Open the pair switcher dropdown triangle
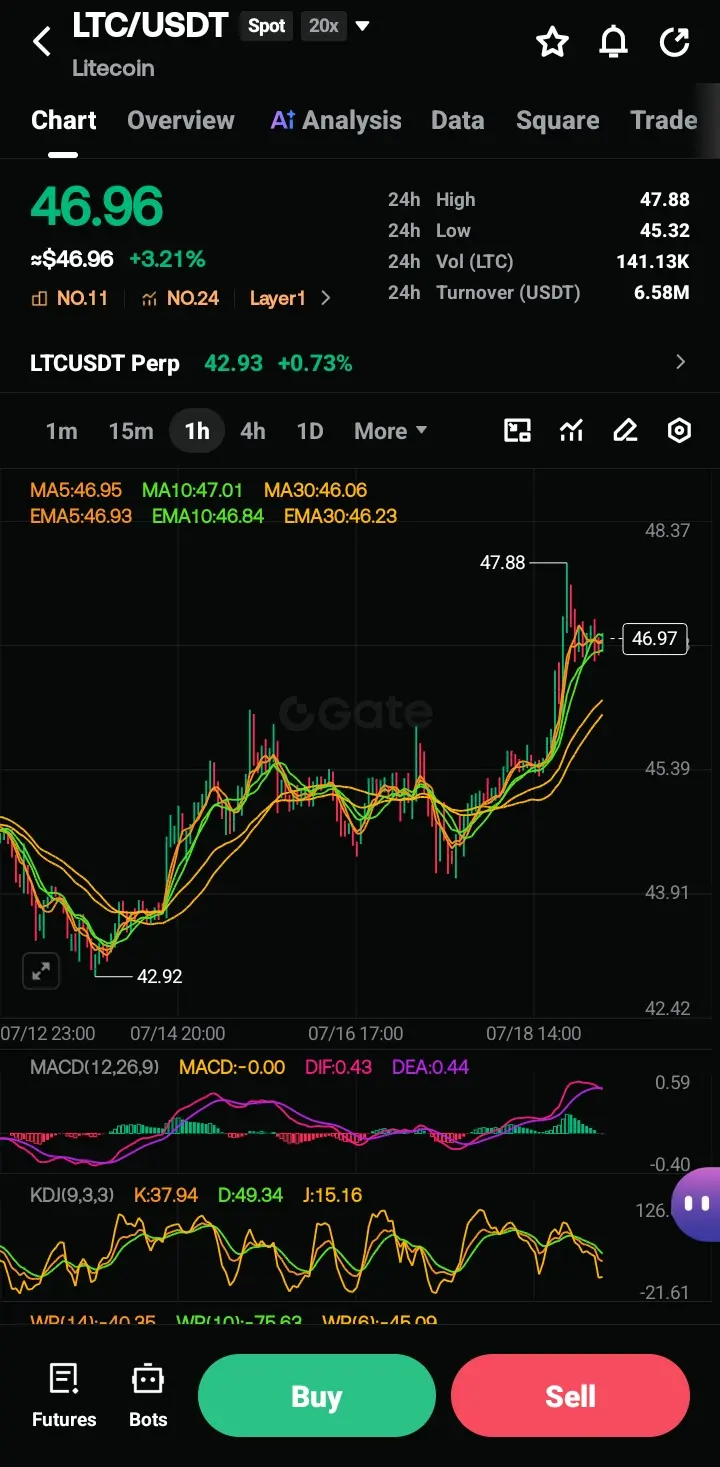720x1467 pixels. 363,26
